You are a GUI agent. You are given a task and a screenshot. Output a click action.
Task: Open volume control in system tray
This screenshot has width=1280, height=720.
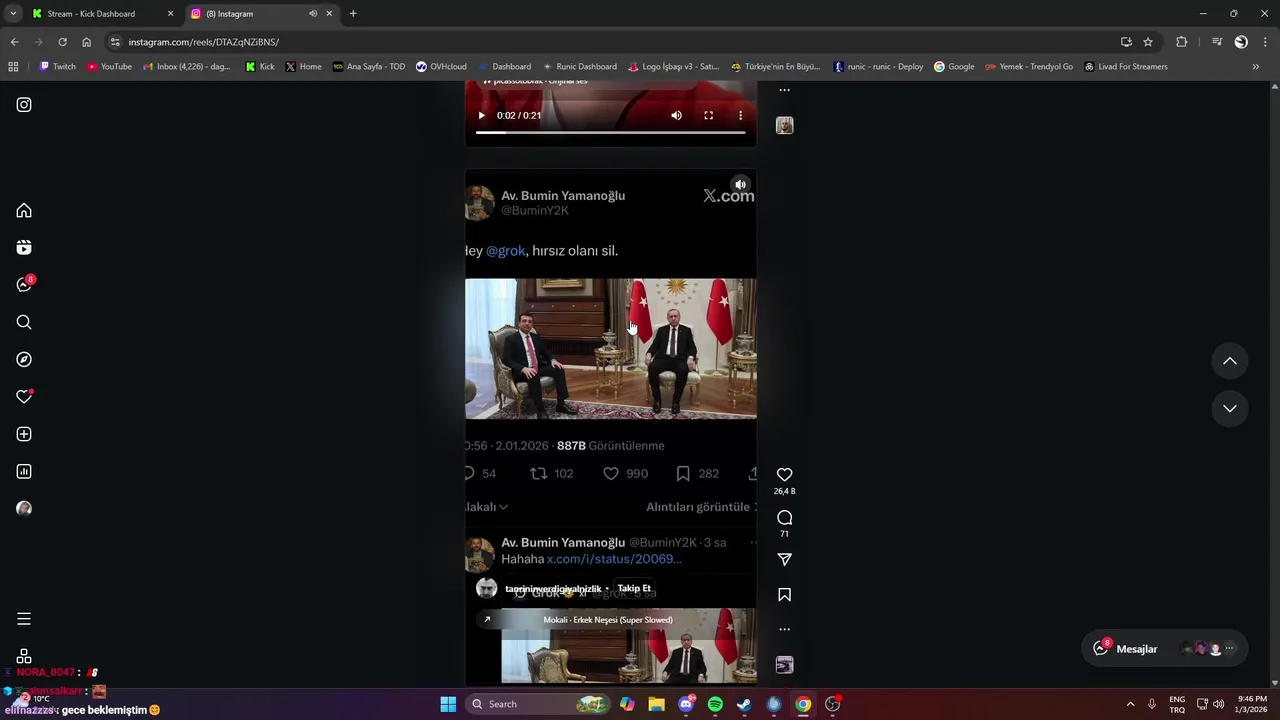1218,704
